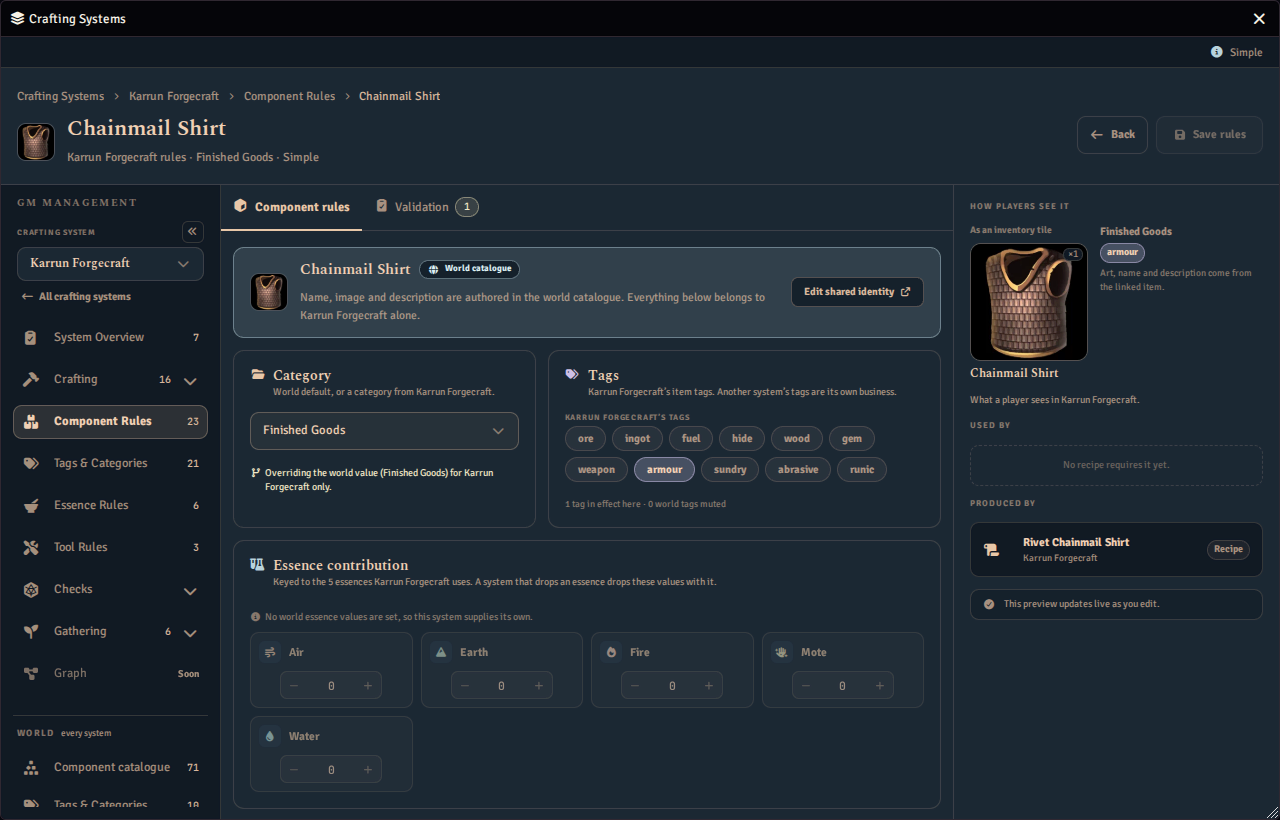The width and height of the screenshot is (1280, 820).
Task: Click the Simple mode info icon
Action: (x=1217, y=52)
